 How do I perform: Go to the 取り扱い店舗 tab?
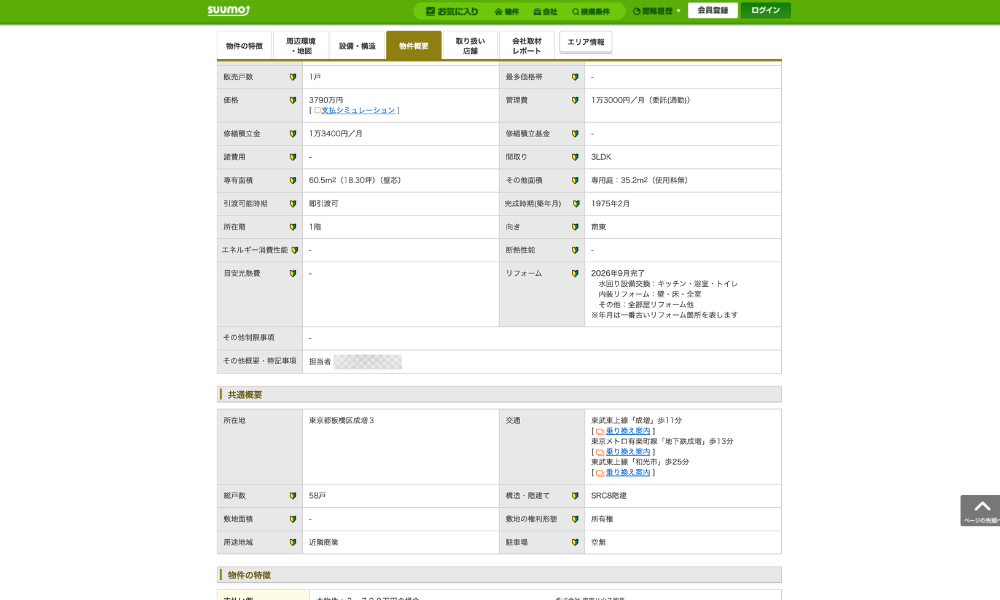tap(470, 45)
